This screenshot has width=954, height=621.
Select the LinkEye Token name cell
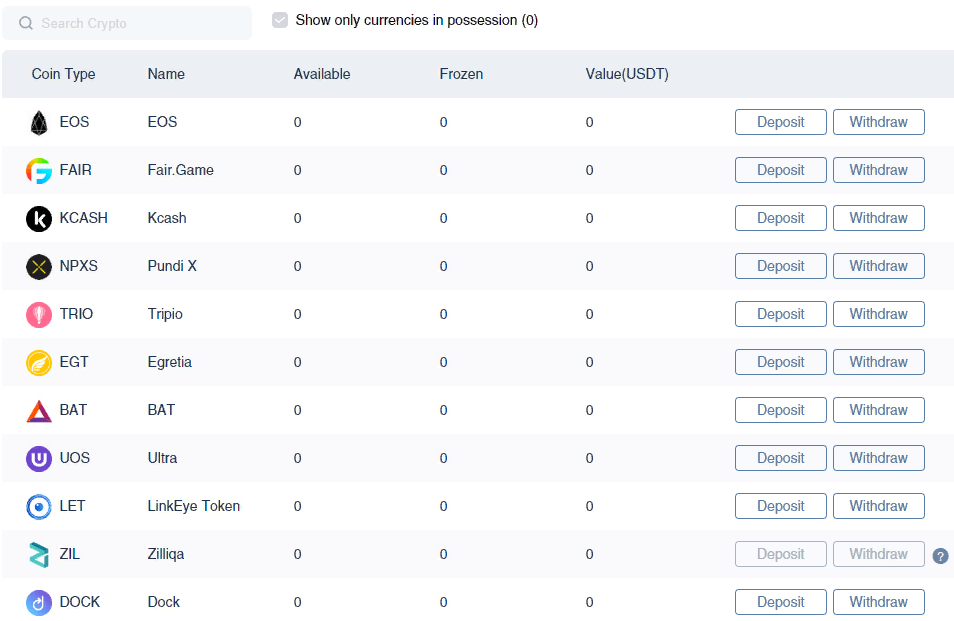[x=194, y=507]
